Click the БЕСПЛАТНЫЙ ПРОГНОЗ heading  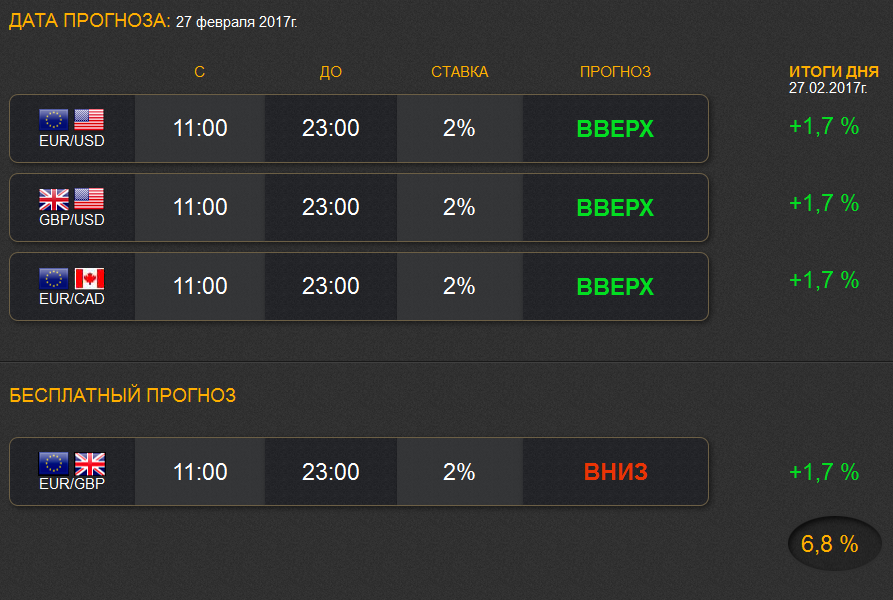coord(122,395)
